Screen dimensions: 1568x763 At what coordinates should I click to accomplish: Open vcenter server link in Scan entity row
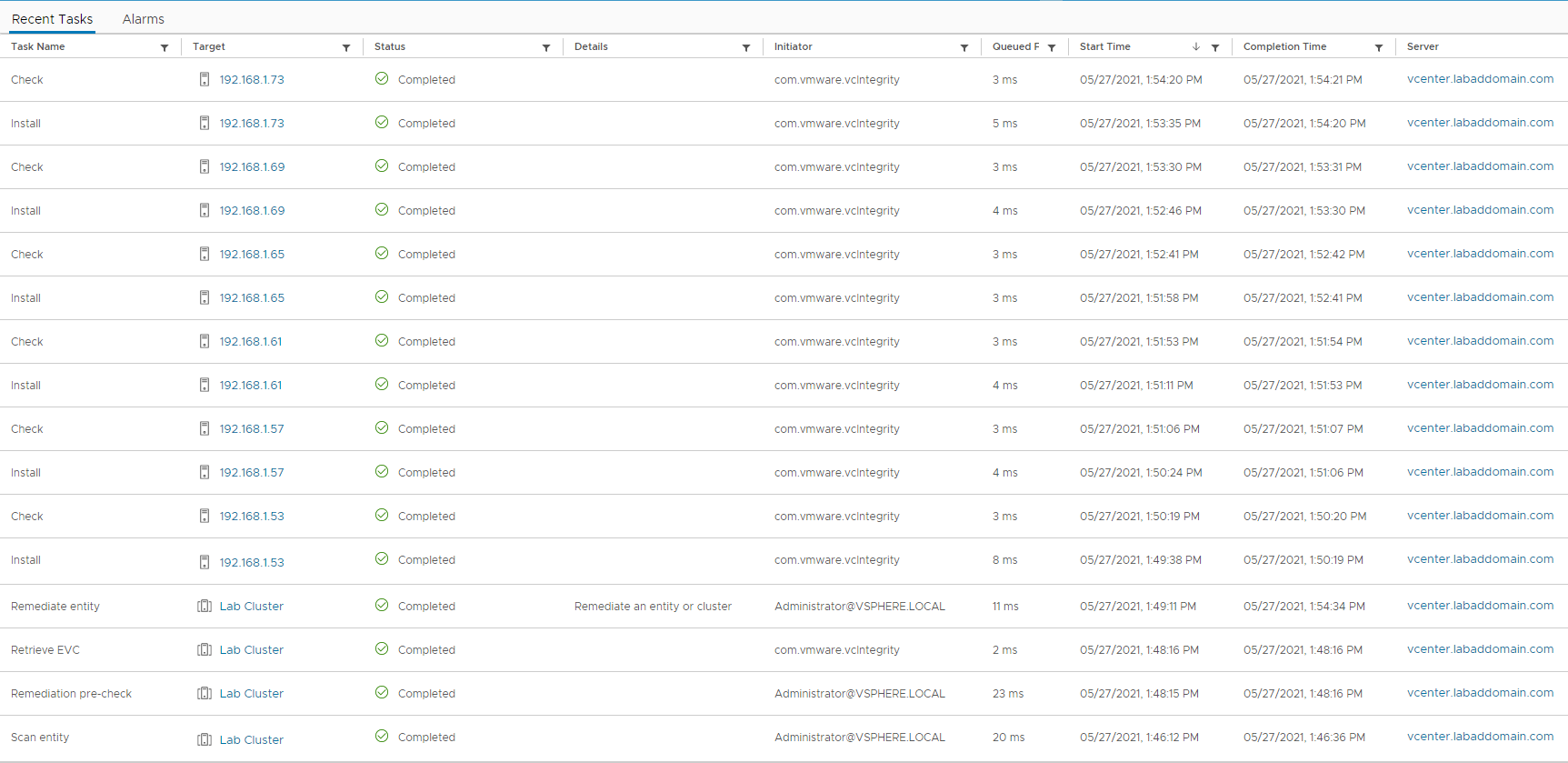1480,737
